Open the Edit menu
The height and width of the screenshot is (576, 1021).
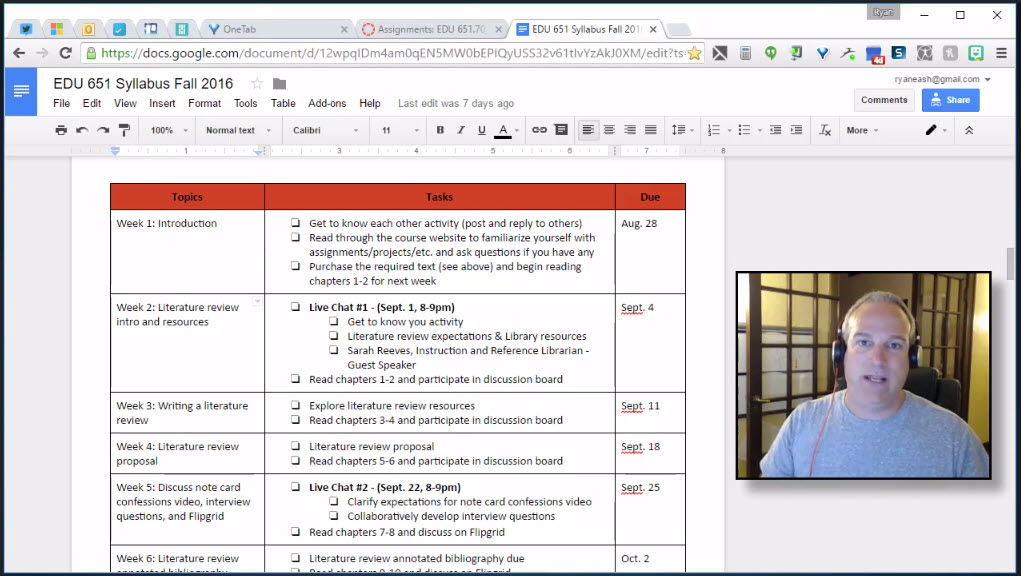tap(92, 103)
